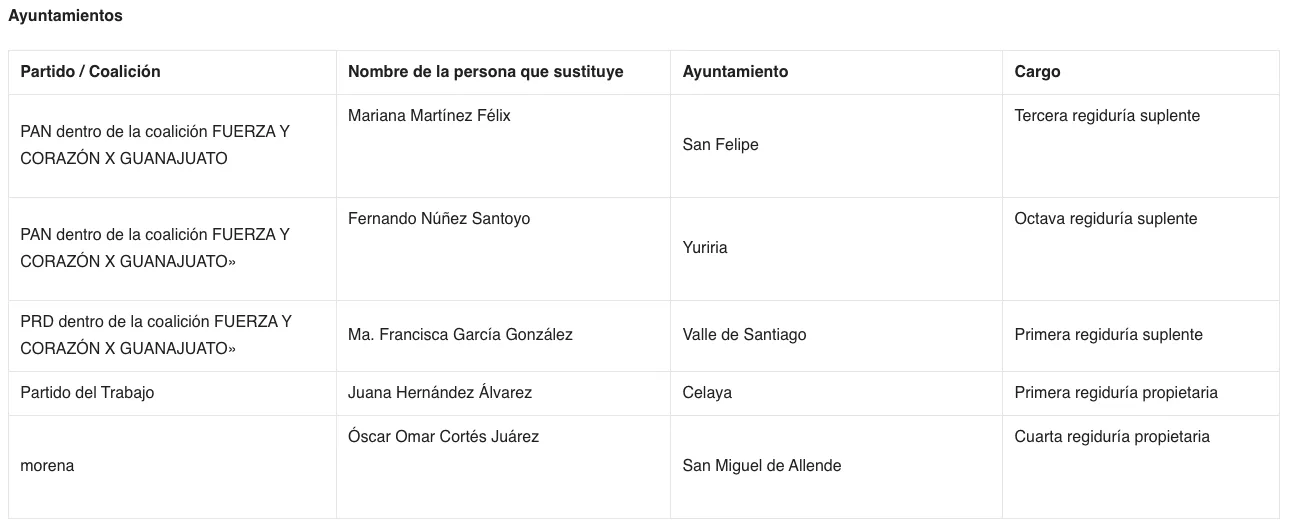Click 'Octava regiduría suplente' cargo cell
The height and width of the screenshot is (523, 1303).
click(x=1105, y=219)
